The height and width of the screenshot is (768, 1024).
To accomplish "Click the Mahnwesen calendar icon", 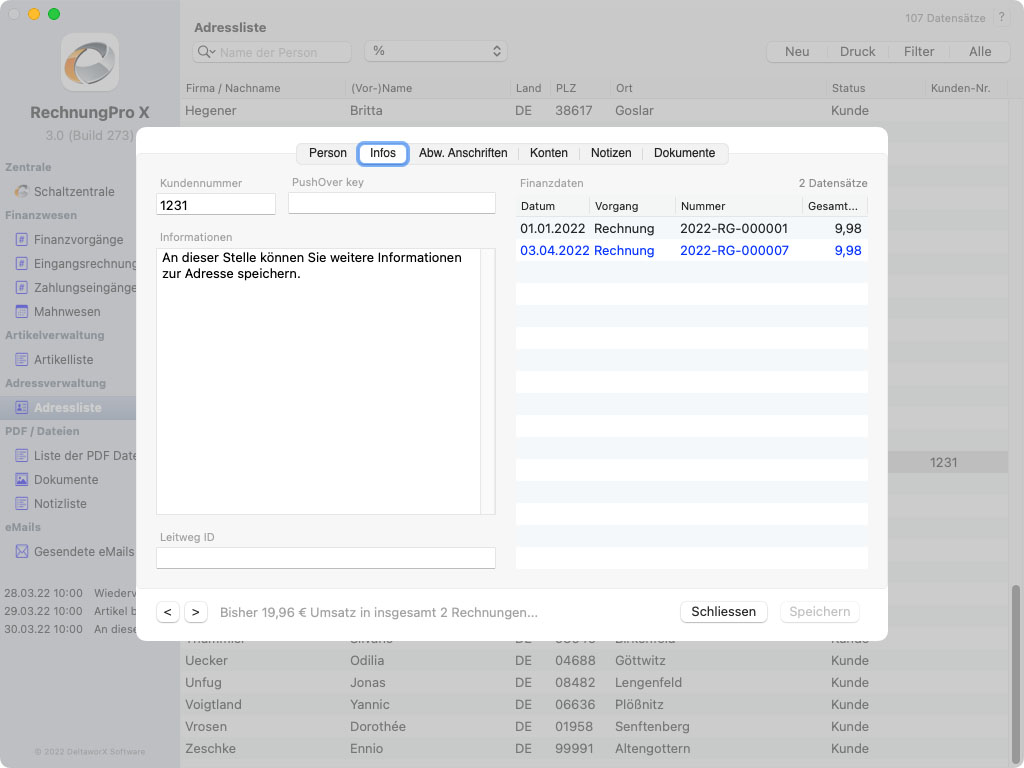I will (x=21, y=311).
